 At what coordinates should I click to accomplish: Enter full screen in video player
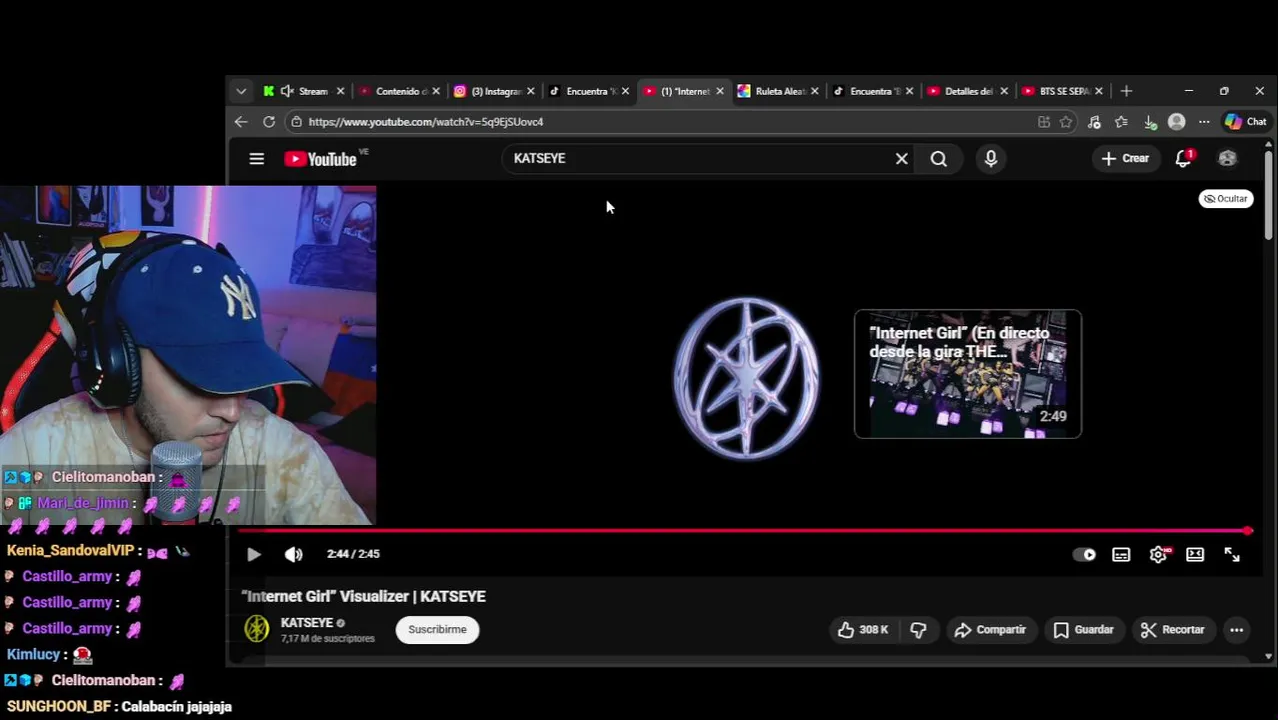point(1232,554)
